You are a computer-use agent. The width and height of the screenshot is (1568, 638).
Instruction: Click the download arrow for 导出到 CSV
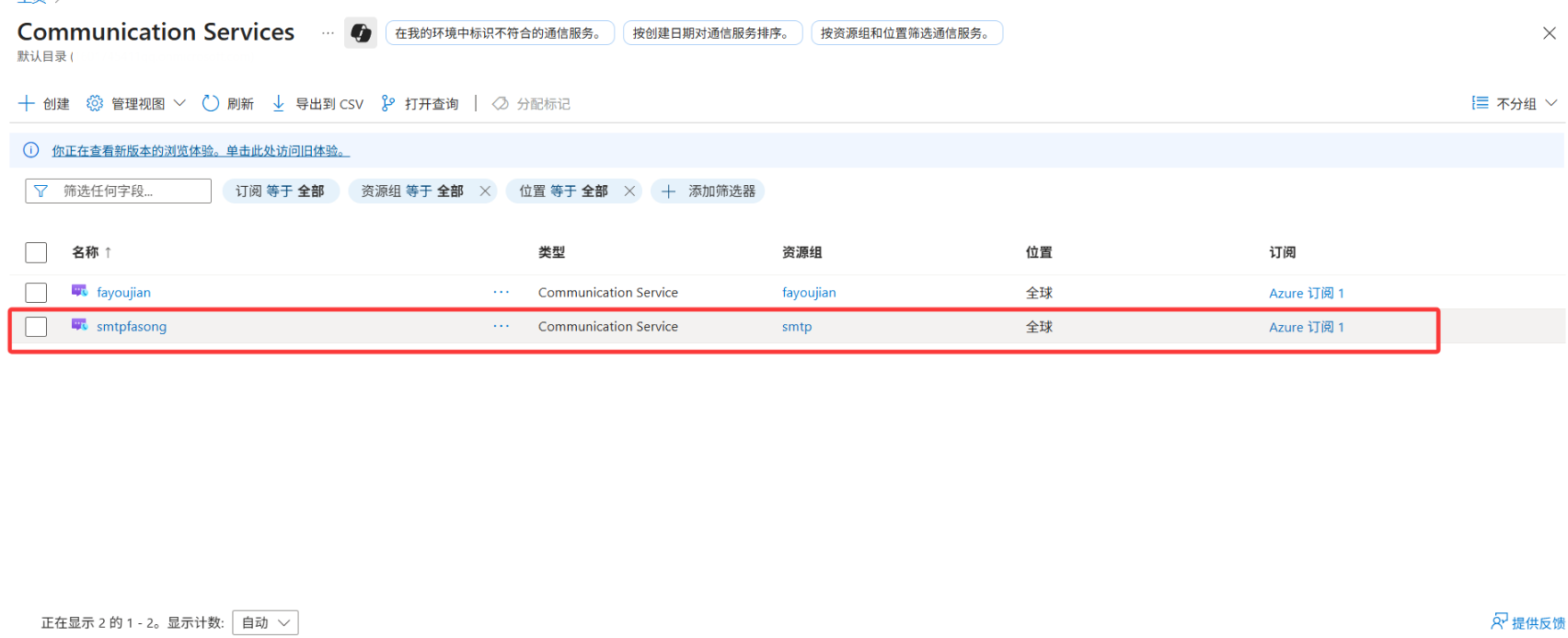click(279, 103)
